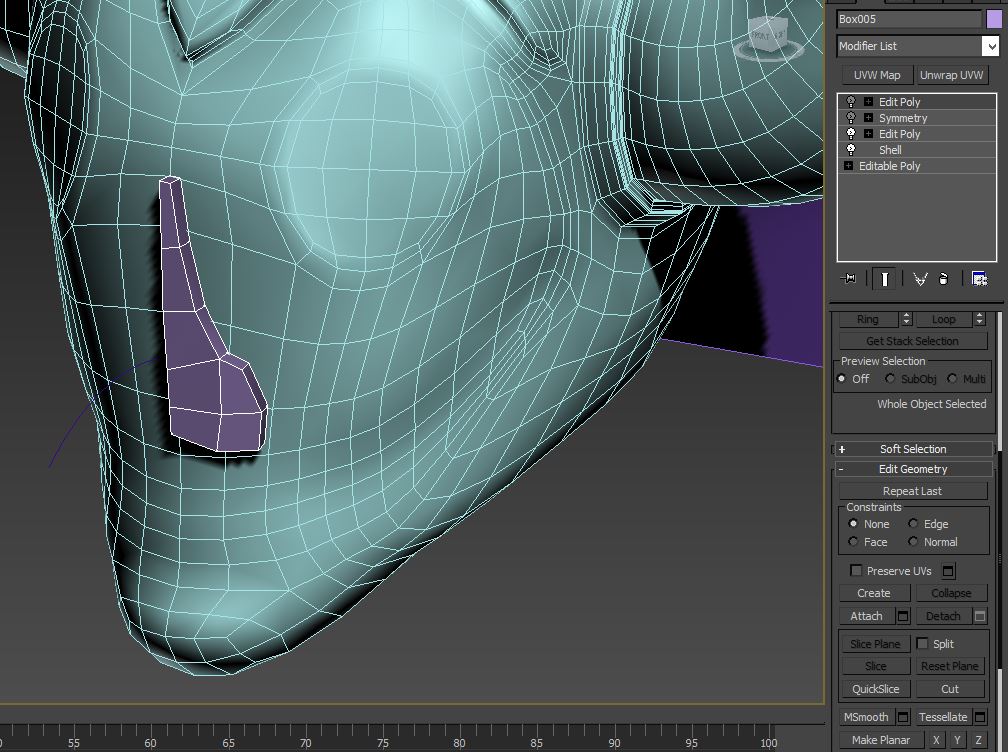
Task: Select Edge constraint radio button
Action: tap(913, 524)
